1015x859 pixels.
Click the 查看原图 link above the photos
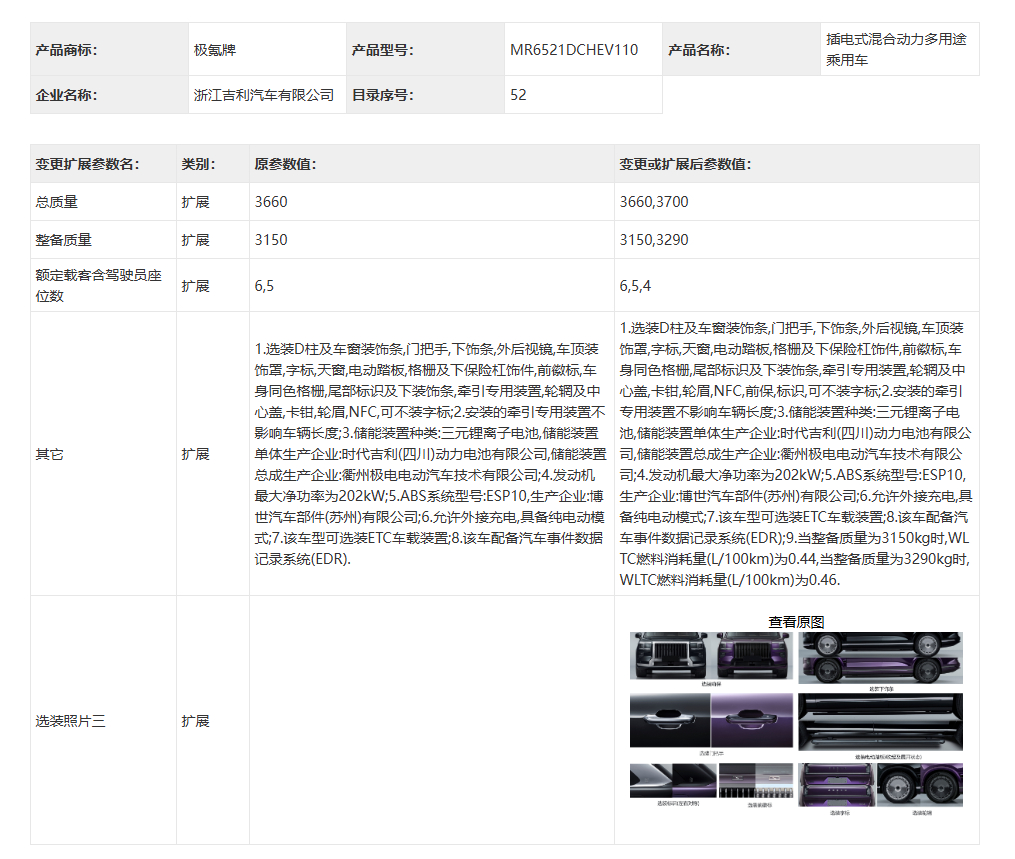coord(796,621)
